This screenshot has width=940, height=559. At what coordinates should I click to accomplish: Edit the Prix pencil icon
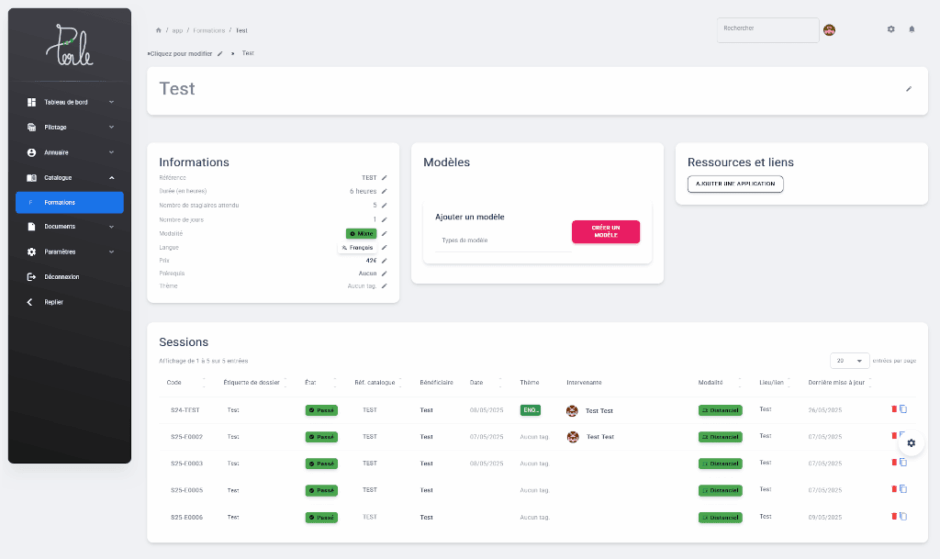384,261
